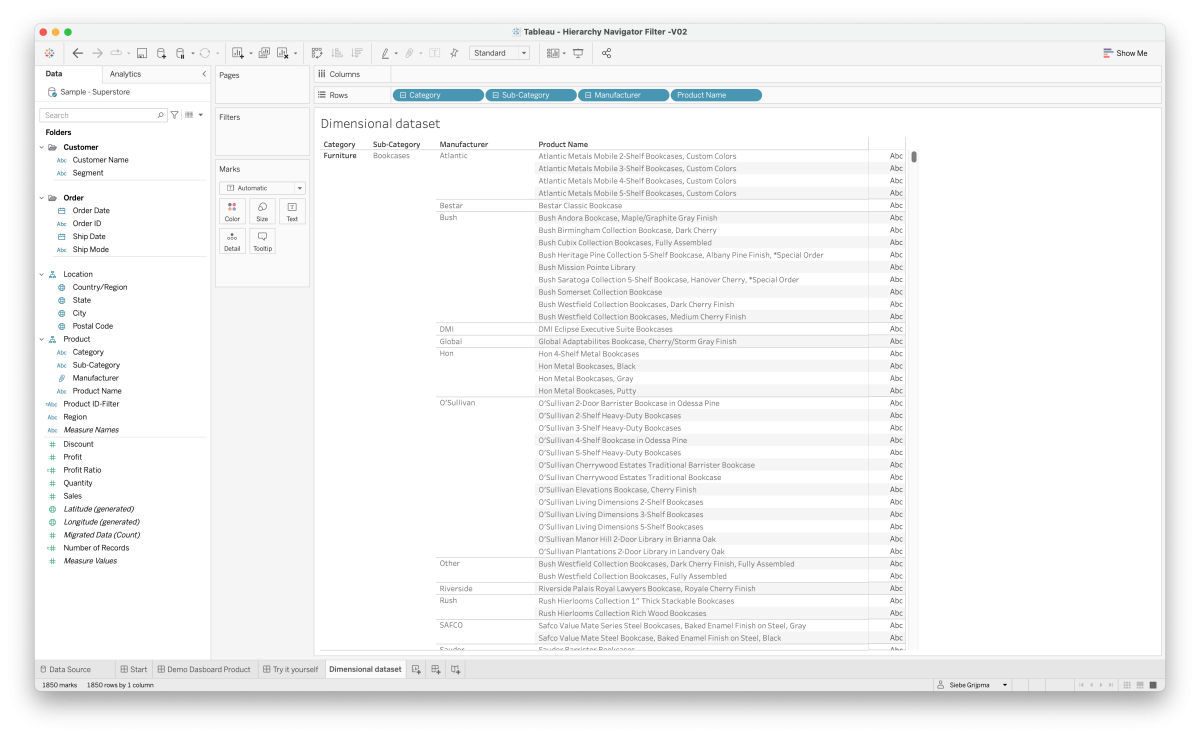Open the Standard fit dropdown
Screen dimensions: 1200x737
[524, 52]
